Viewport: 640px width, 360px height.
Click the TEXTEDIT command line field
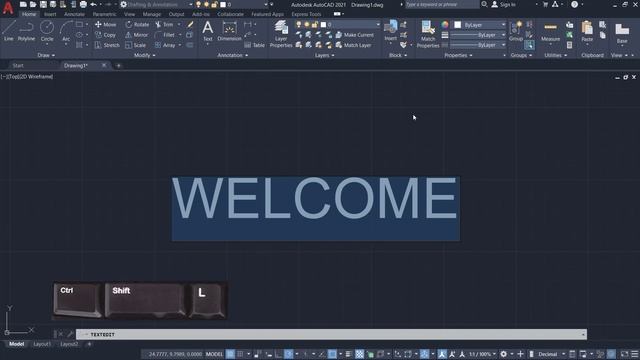tap(331, 334)
